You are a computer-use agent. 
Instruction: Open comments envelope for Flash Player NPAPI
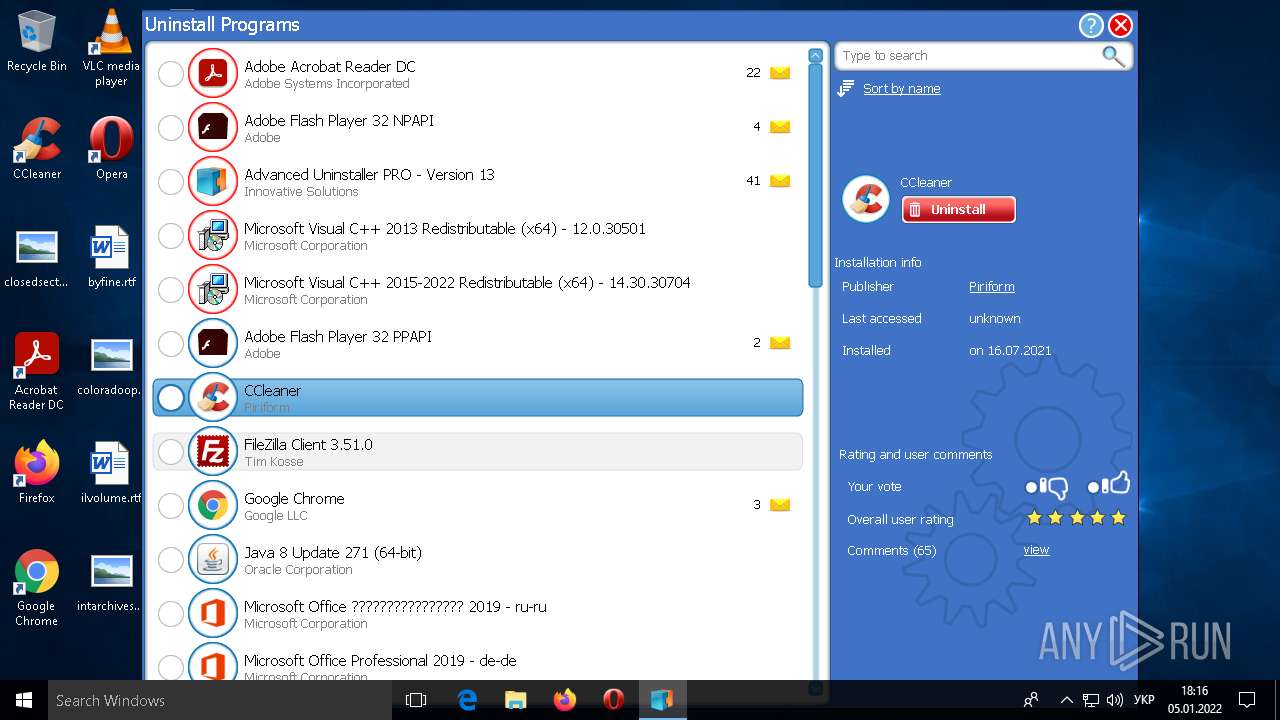(780, 127)
